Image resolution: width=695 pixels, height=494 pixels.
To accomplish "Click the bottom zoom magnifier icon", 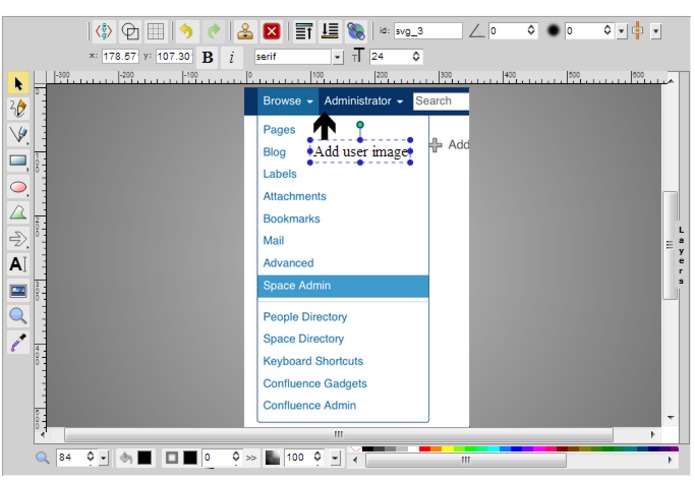I will pos(43,457).
